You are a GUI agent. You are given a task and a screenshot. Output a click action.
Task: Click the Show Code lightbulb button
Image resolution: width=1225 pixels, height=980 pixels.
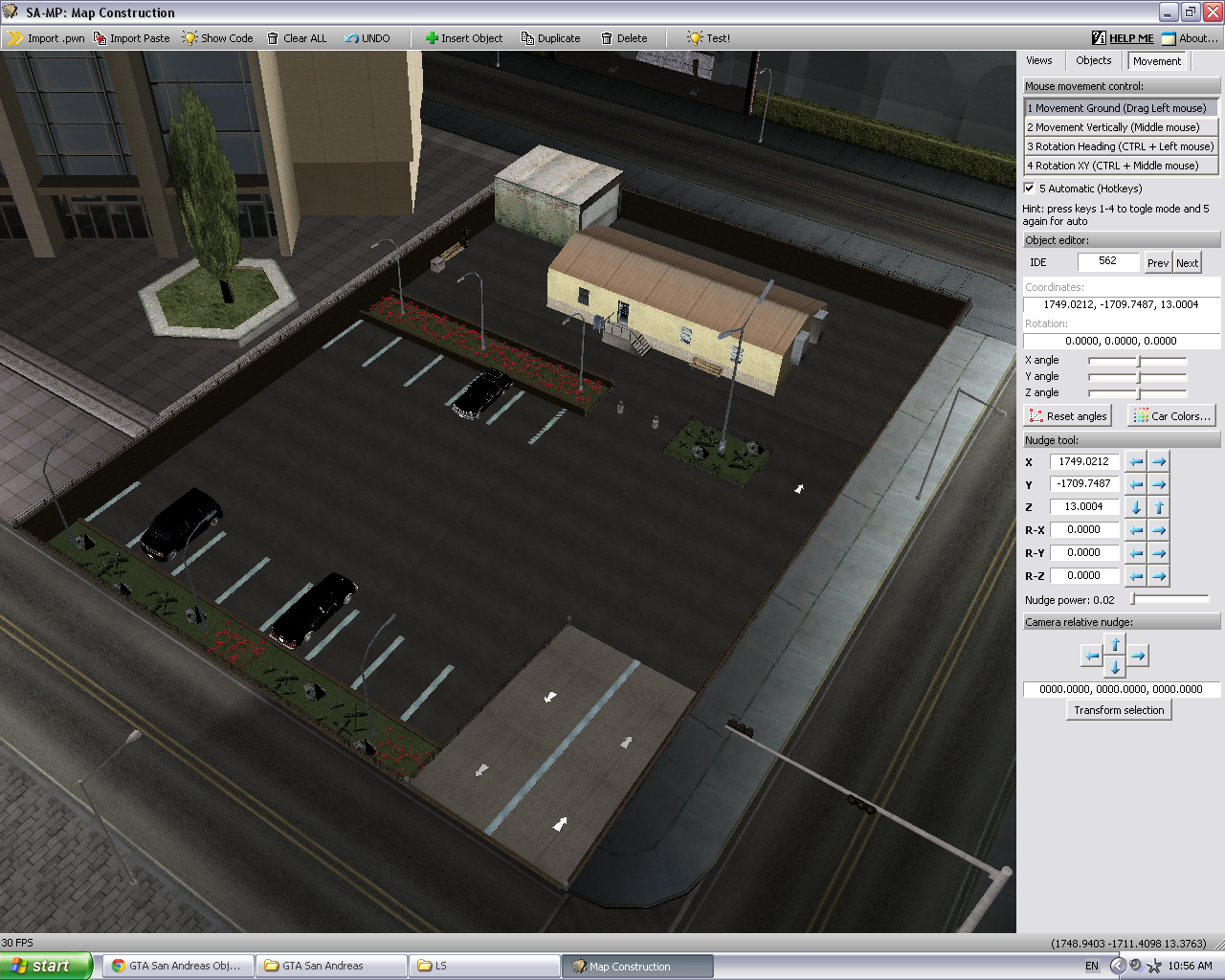tap(217, 38)
